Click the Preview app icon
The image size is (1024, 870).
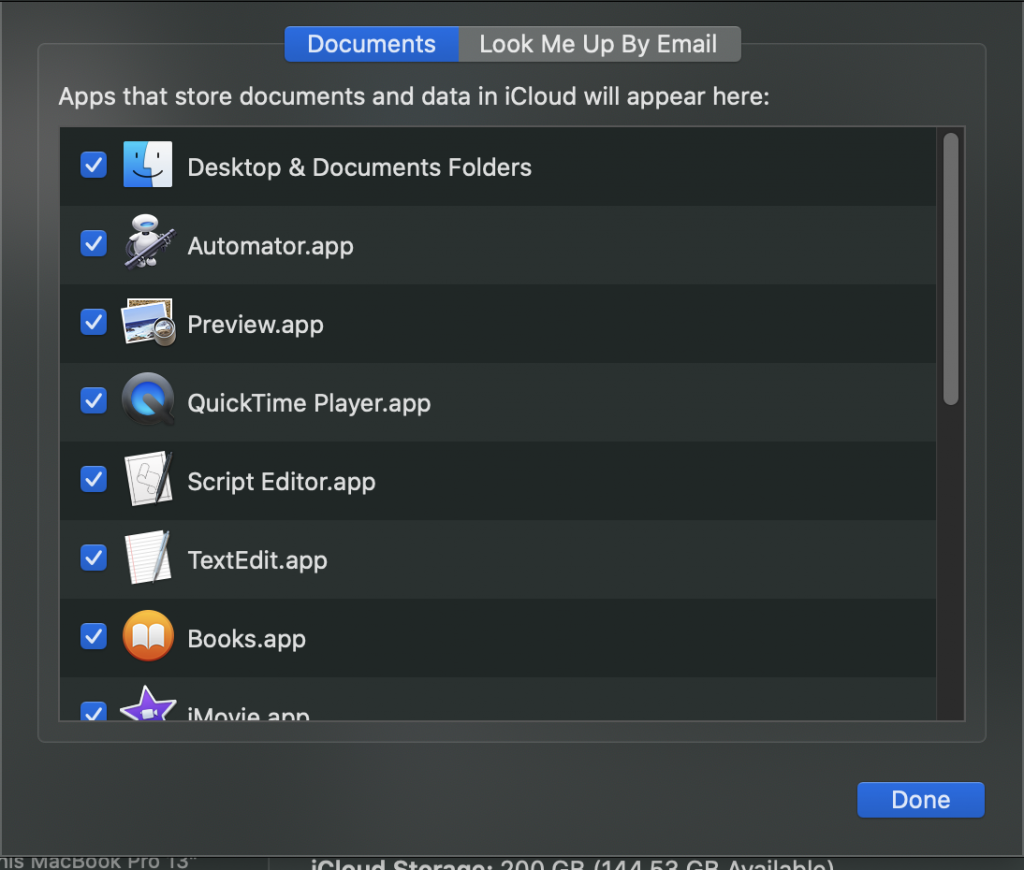point(148,322)
